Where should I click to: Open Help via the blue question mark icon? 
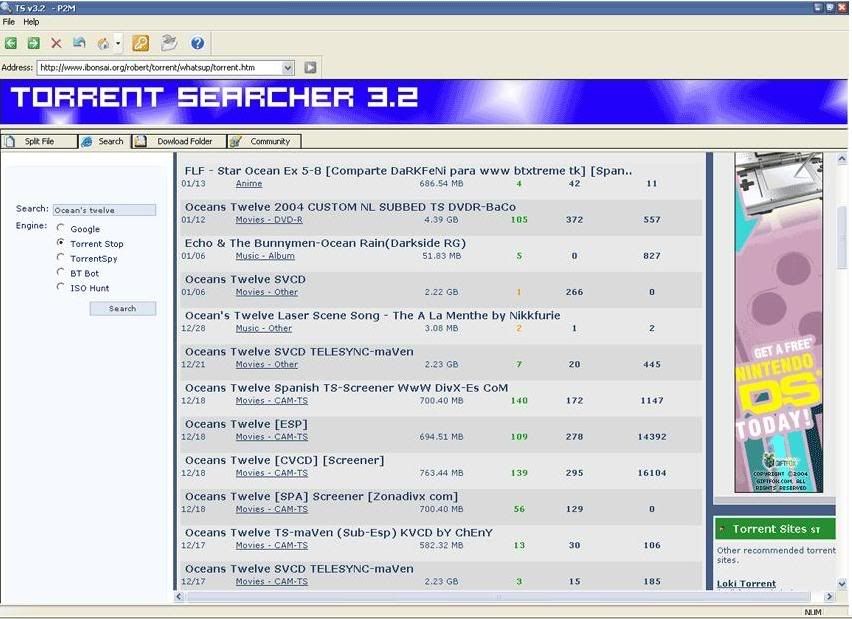coord(197,43)
